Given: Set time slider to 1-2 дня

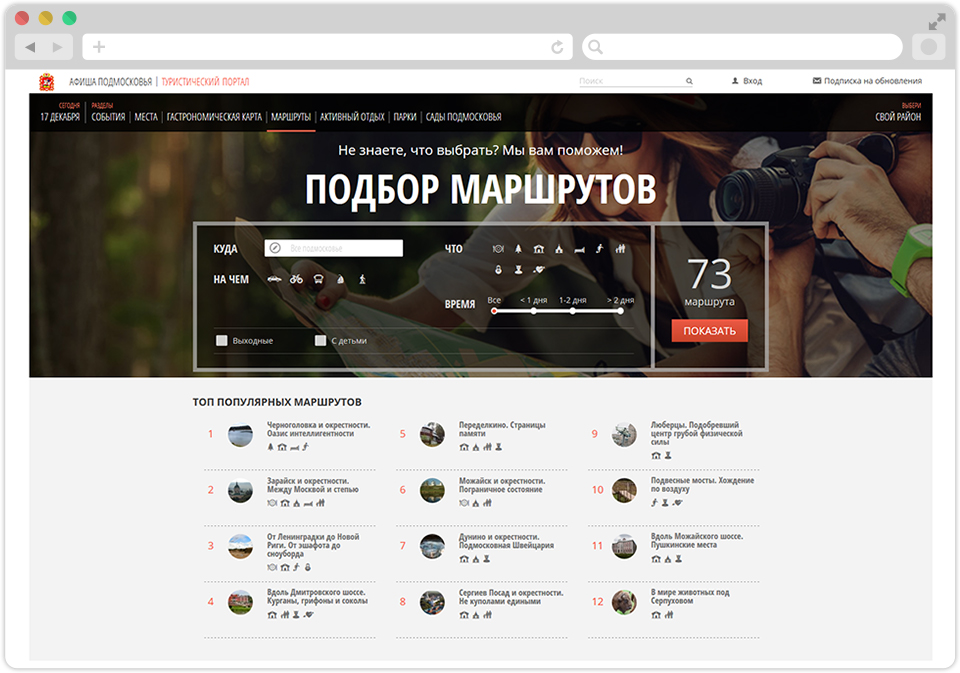Looking at the screenshot, I should point(573,311).
